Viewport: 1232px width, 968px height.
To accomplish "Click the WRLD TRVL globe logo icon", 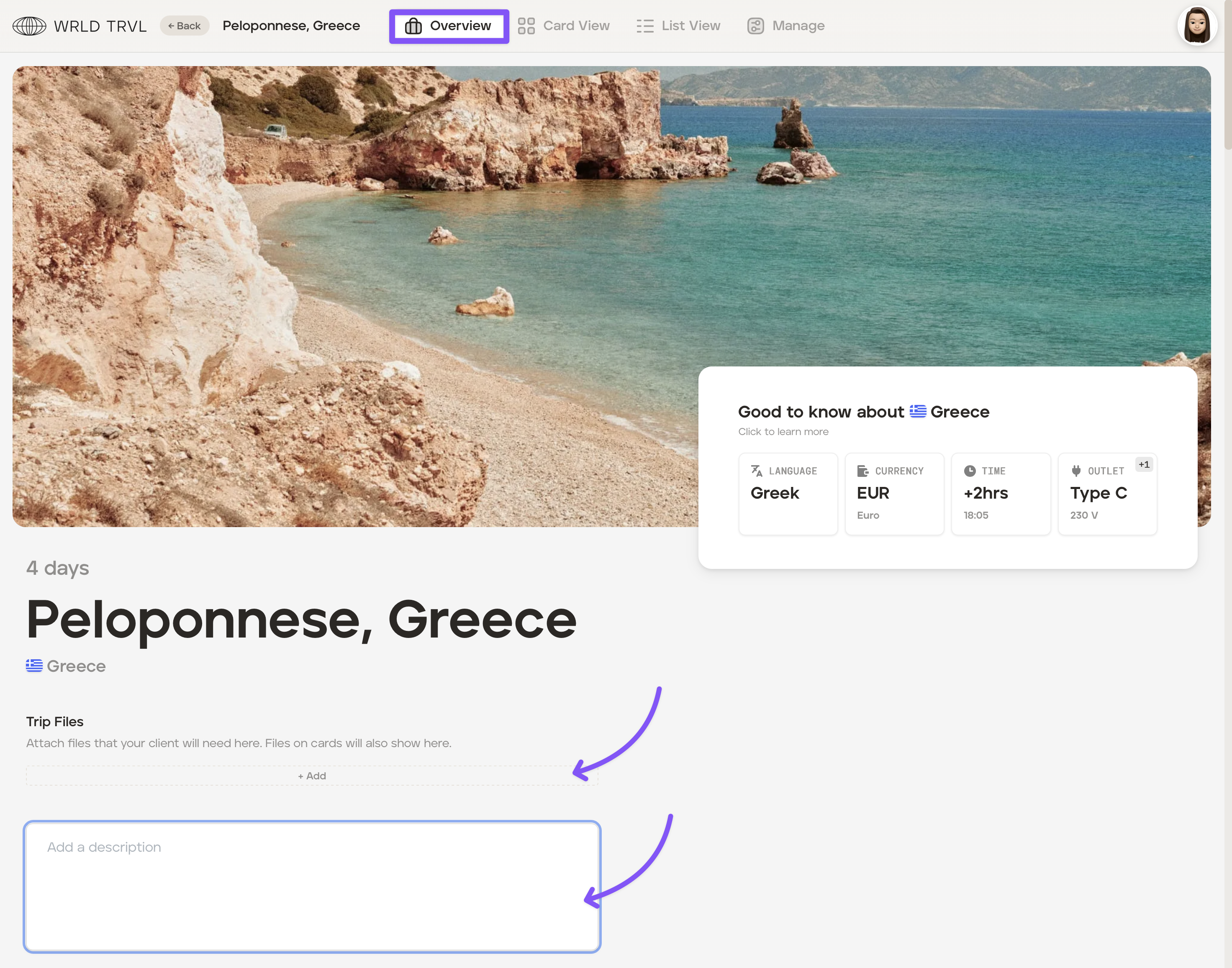I will (x=29, y=26).
